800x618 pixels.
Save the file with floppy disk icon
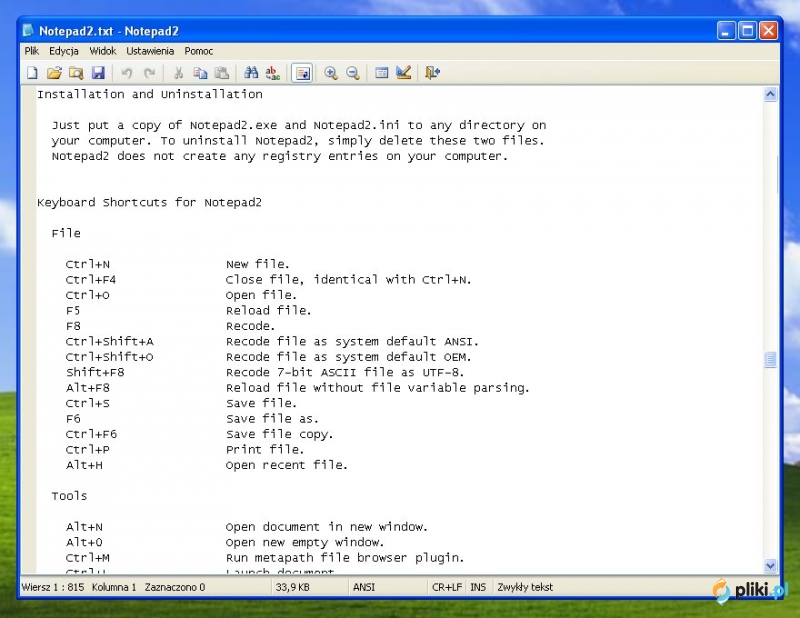[x=98, y=73]
